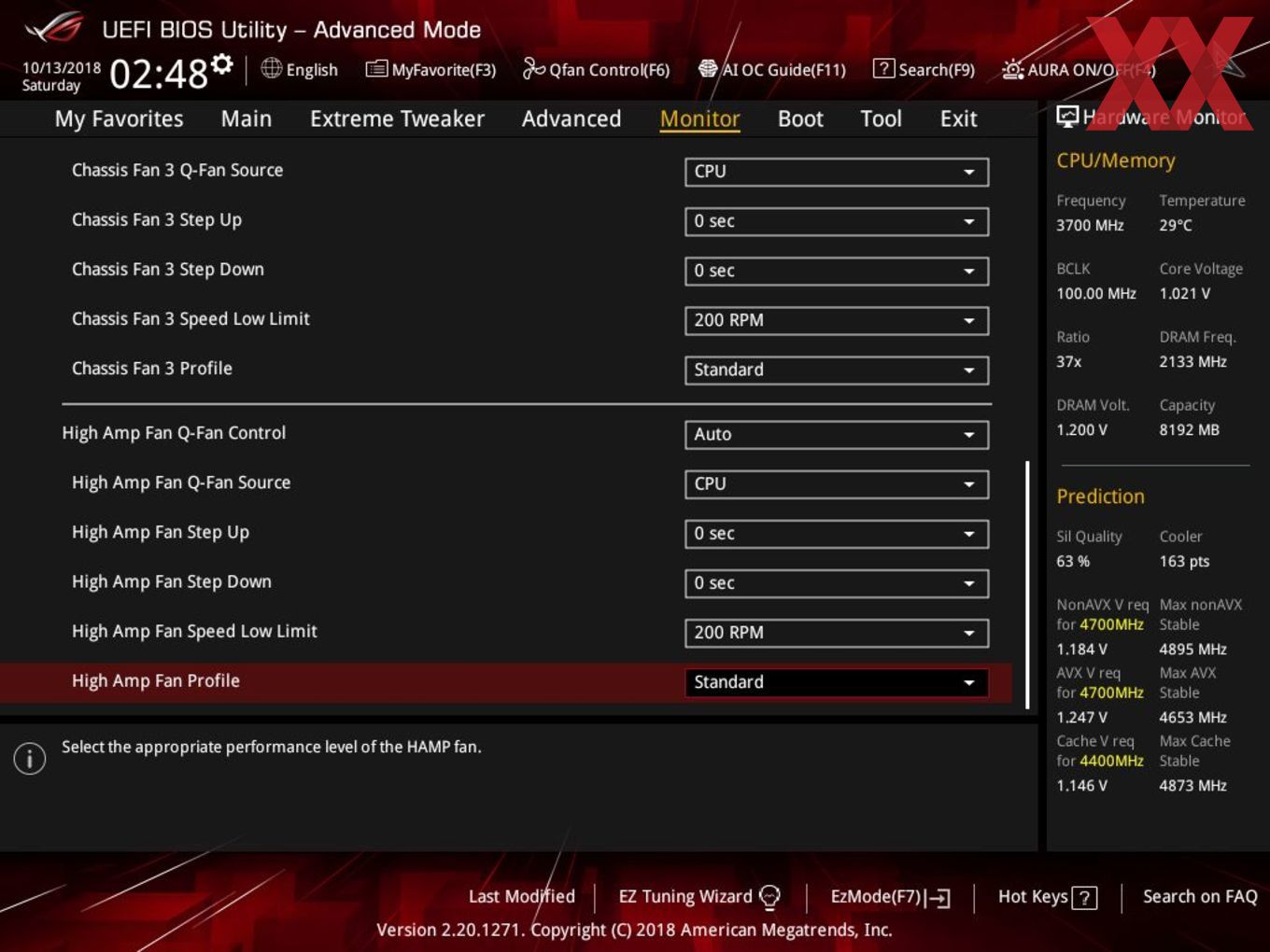Click Search on FAQ link
Viewport: 1270px width, 952px height.
pyautogui.click(x=1200, y=896)
